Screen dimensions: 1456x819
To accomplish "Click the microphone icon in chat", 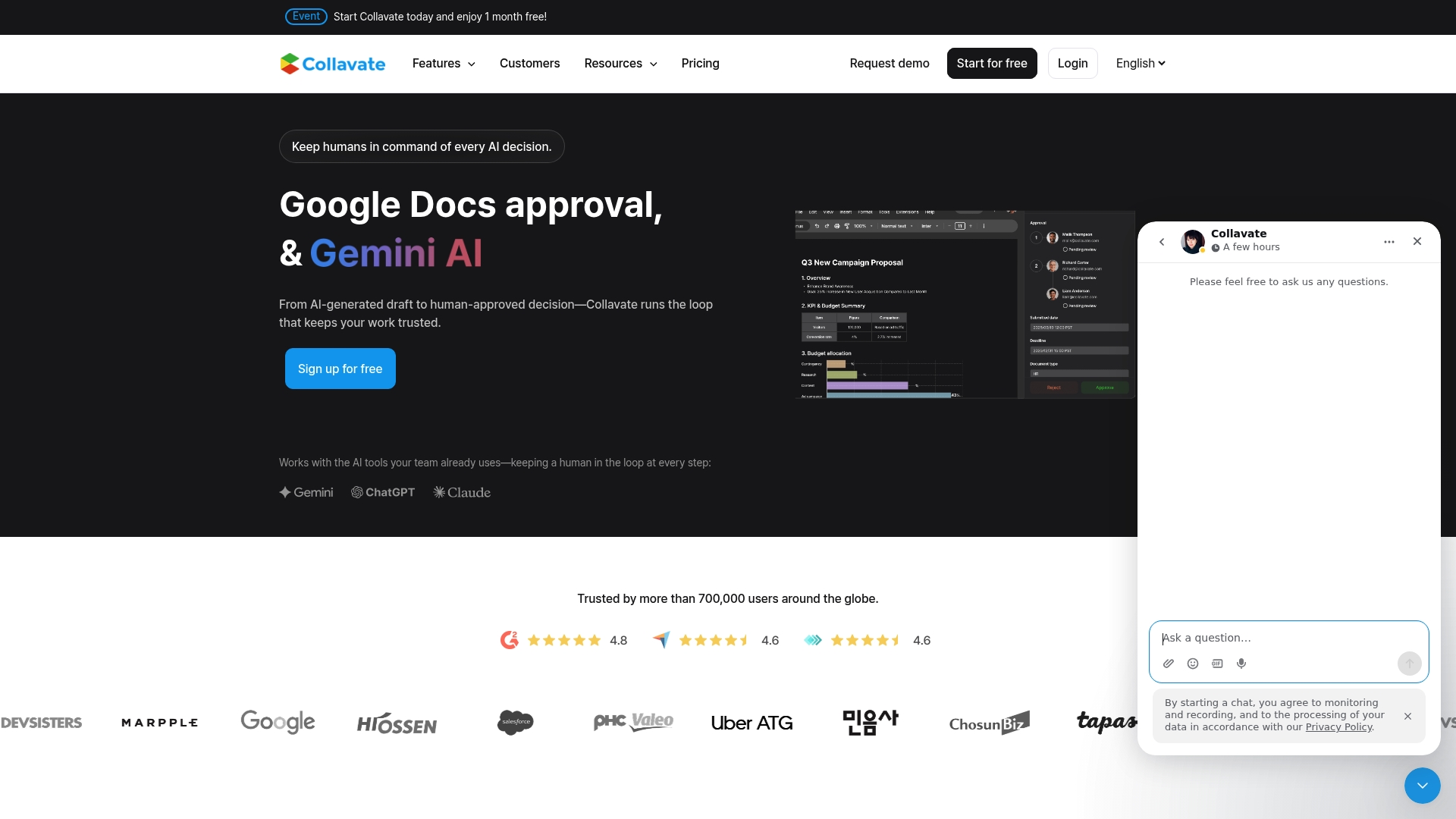I will (1241, 664).
